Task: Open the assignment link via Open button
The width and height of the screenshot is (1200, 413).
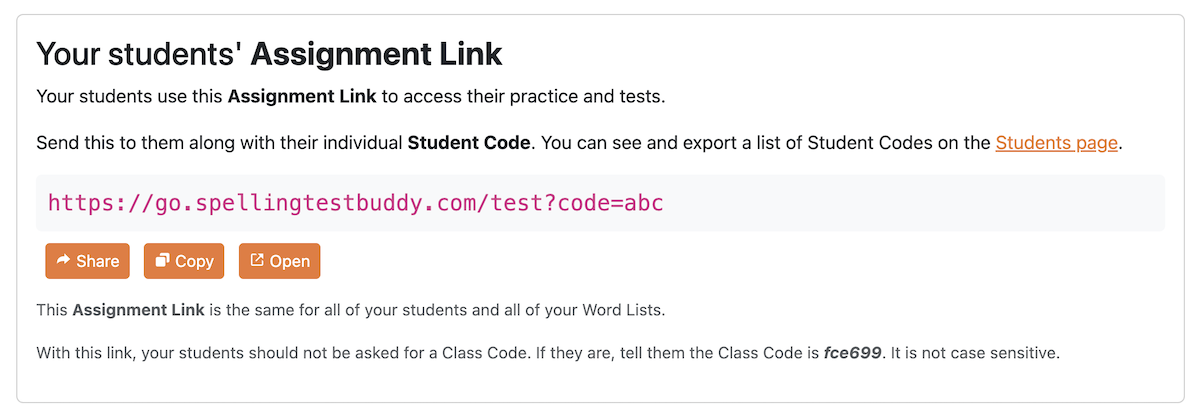Action: pyautogui.click(x=279, y=261)
